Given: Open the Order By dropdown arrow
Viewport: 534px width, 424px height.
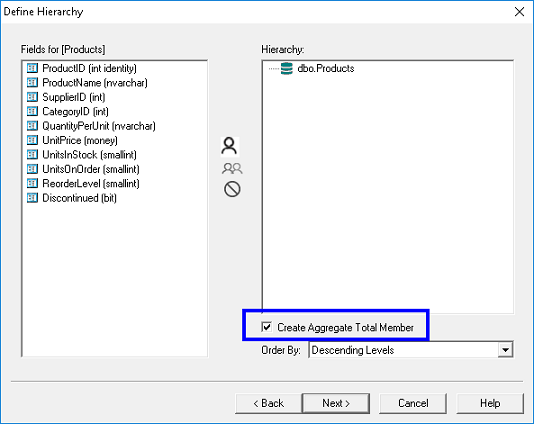Looking at the screenshot, I should 505,350.
